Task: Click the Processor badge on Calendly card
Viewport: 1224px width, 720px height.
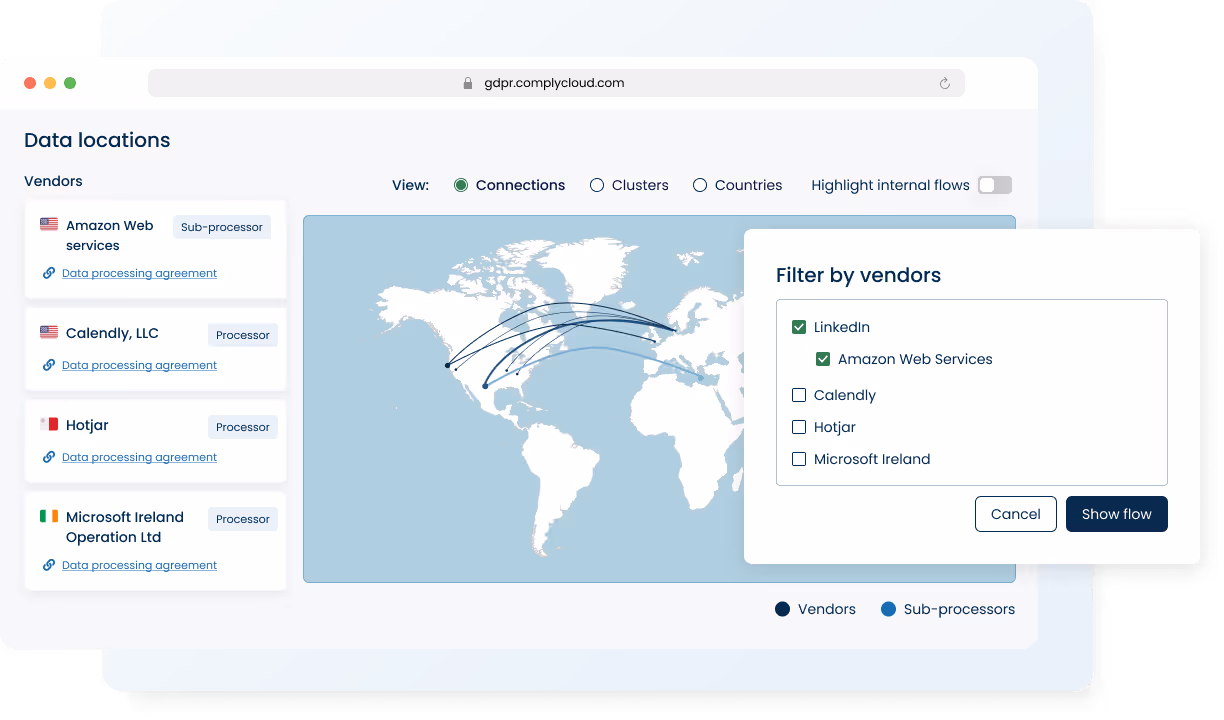Action: pos(243,335)
